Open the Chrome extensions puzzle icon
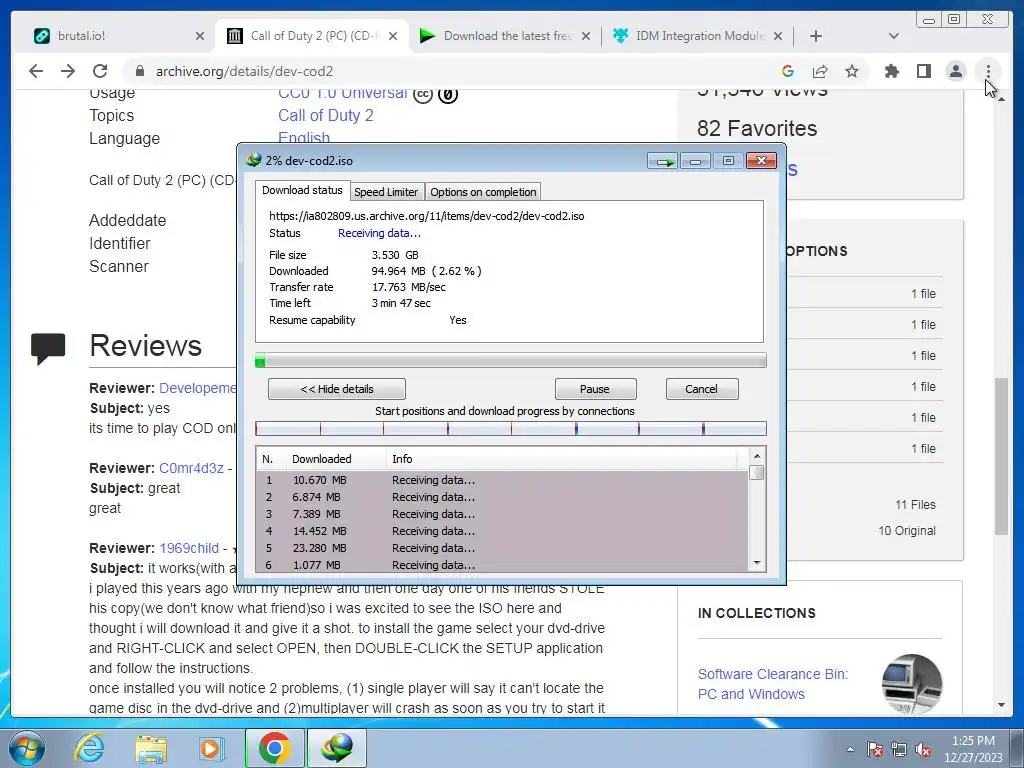This screenshot has width=1024, height=768. [891, 71]
